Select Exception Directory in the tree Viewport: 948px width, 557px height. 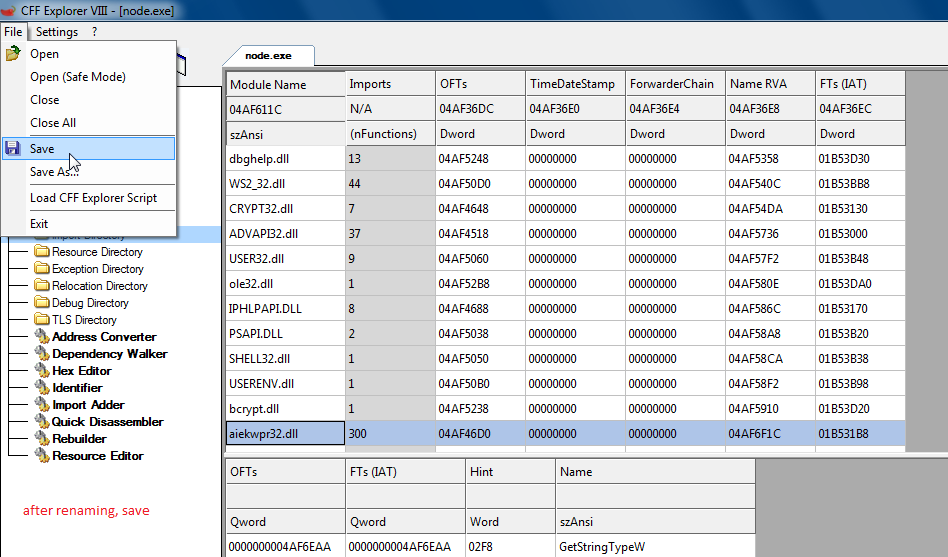[x=98, y=269]
